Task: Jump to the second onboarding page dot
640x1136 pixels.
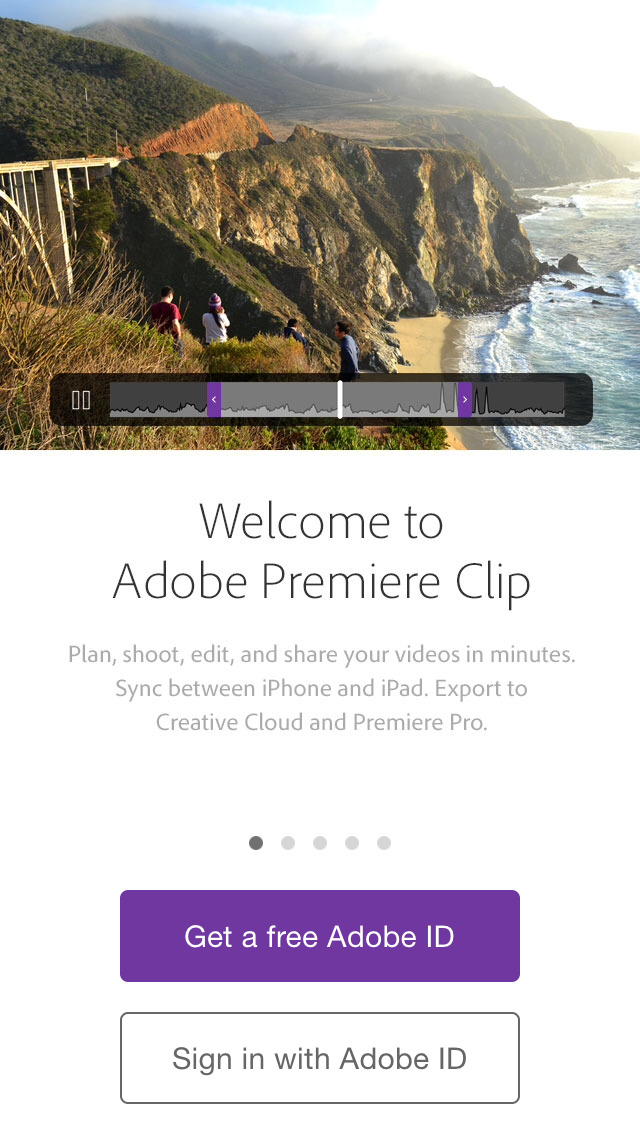Action: coord(288,843)
